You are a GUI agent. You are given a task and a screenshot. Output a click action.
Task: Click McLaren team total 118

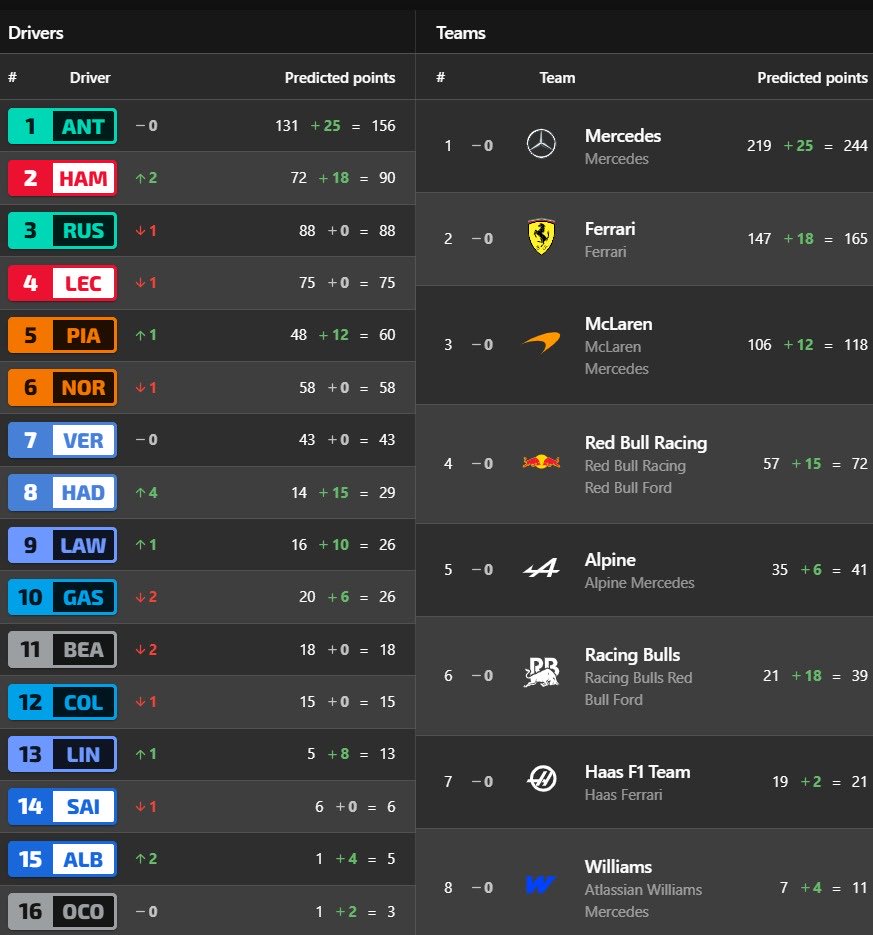(x=856, y=345)
